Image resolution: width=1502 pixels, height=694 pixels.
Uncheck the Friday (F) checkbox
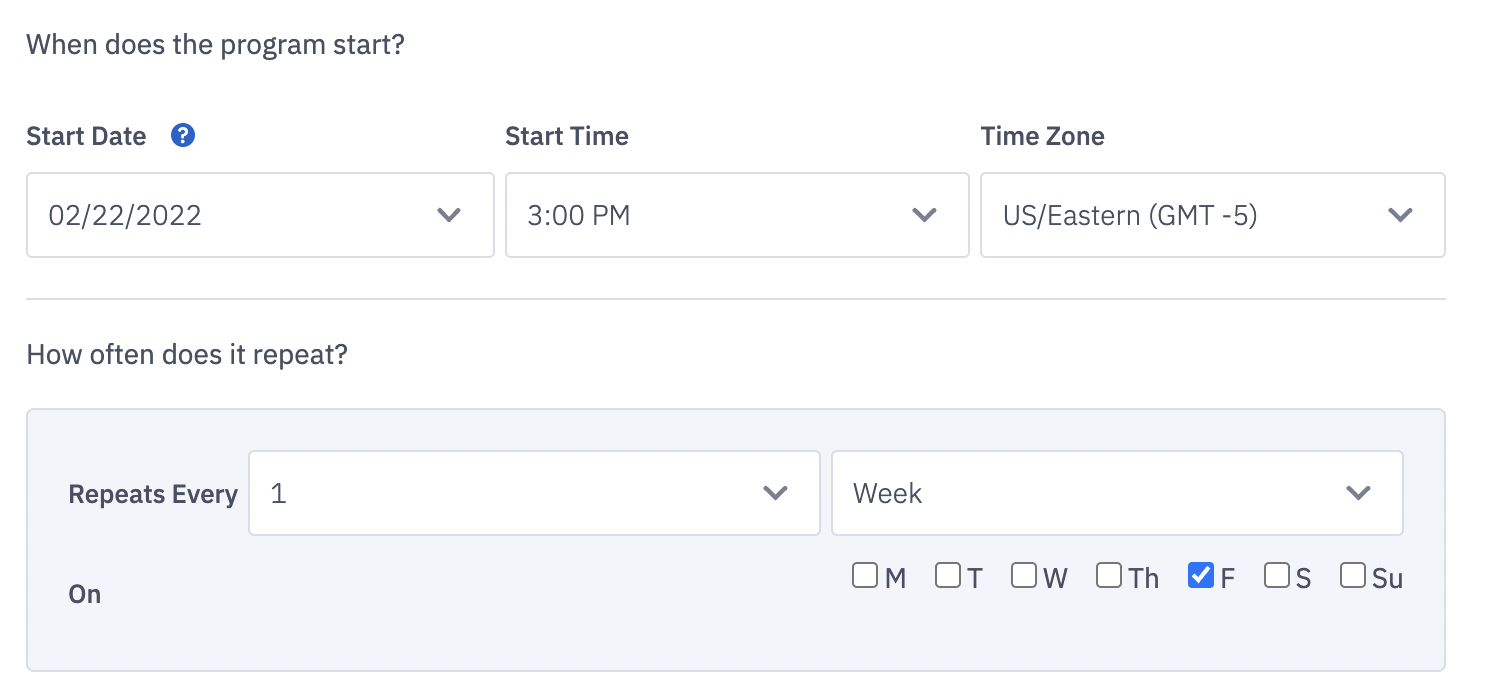[1201, 576]
